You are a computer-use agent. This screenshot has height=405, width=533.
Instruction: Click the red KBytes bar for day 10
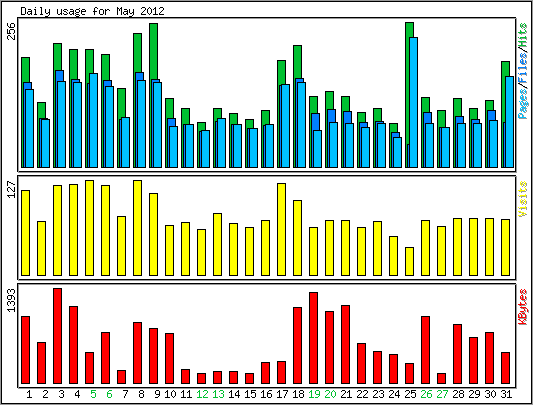[170, 358]
